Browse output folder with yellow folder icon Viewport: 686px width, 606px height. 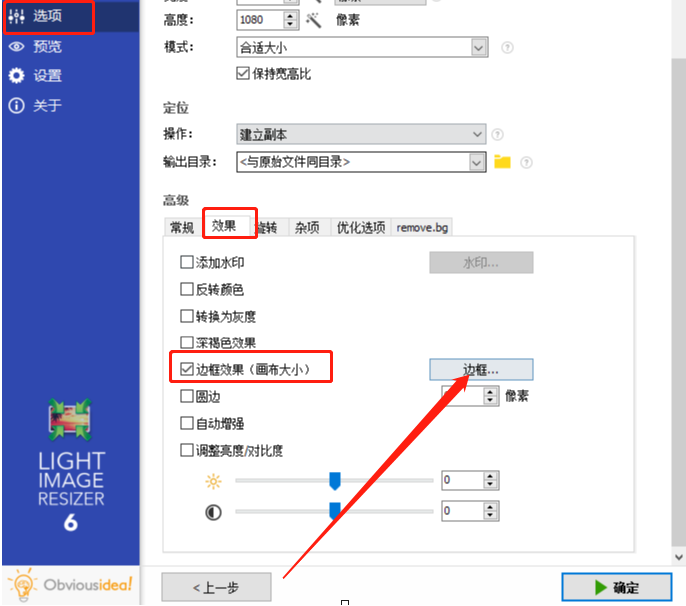click(x=502, y=162)
